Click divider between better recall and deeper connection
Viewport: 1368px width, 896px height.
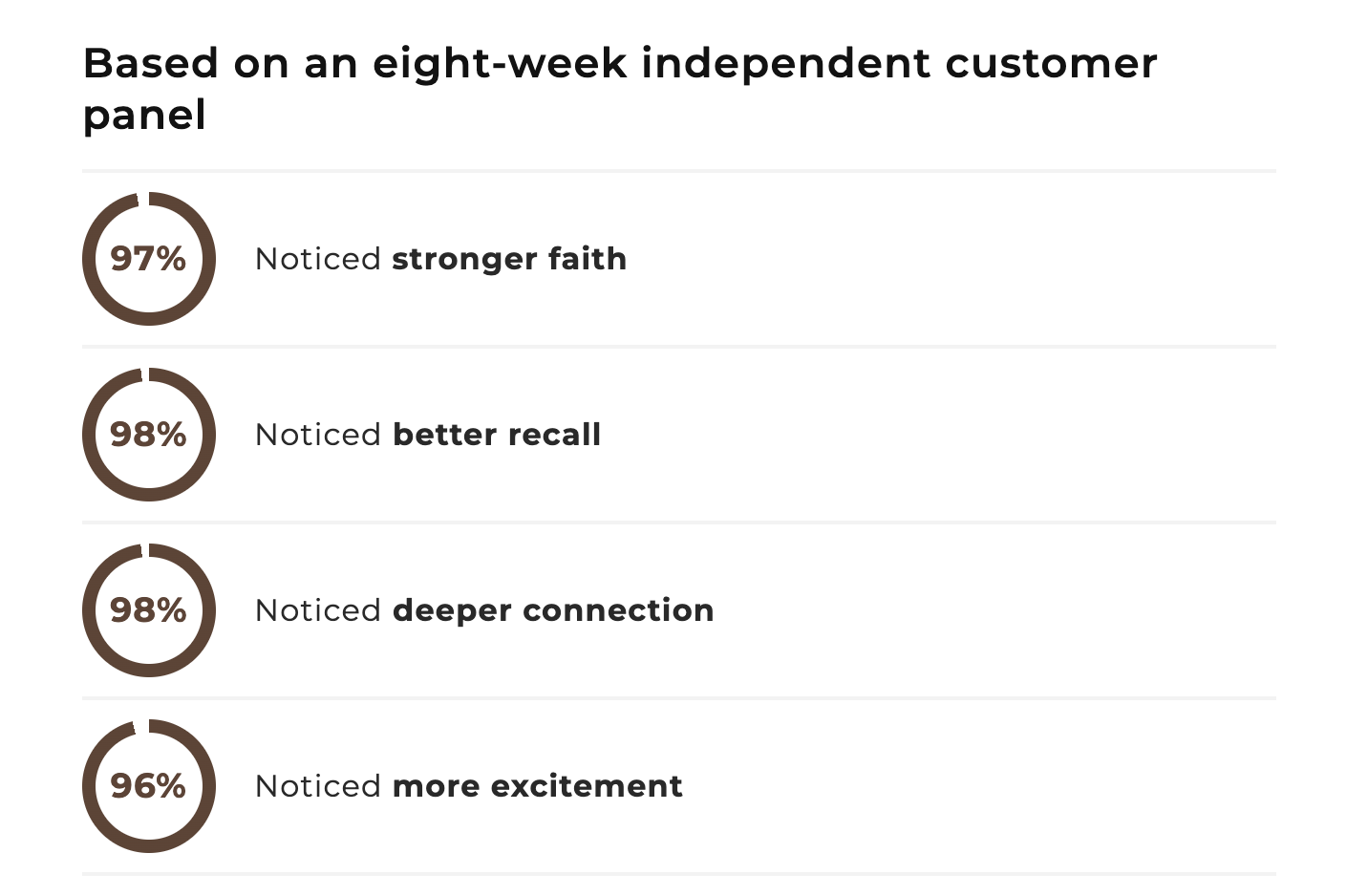pyautogui.click(x=678, y=523)
